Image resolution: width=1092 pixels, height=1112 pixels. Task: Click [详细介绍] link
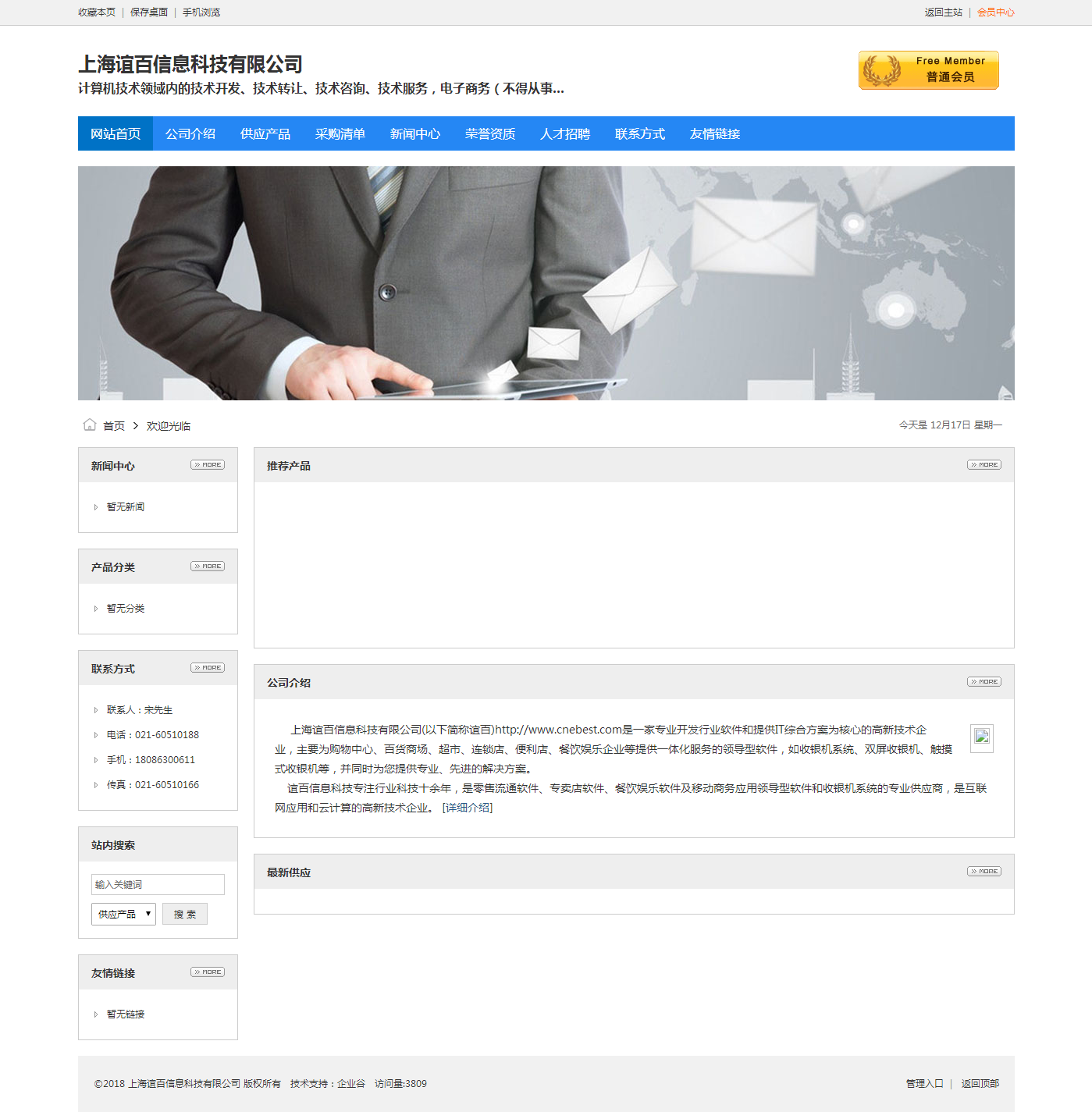tap(468, 808)
